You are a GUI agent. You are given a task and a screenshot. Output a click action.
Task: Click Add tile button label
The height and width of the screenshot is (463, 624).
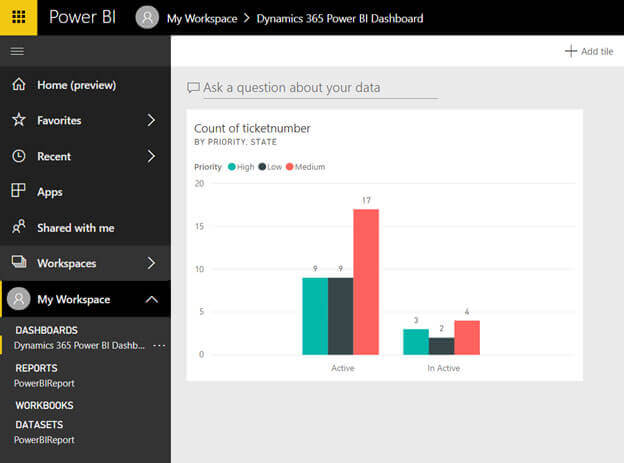click(597, 51)
